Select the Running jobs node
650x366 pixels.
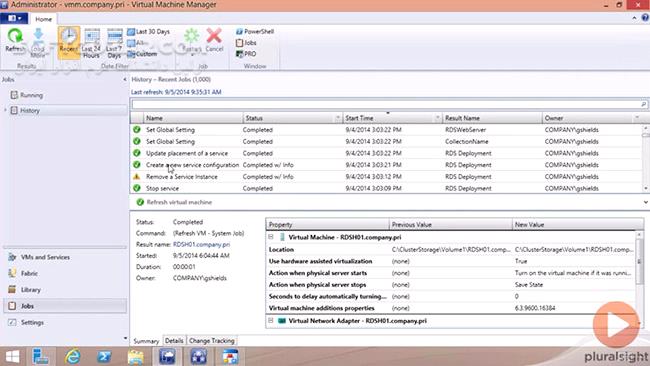[27, 95]
